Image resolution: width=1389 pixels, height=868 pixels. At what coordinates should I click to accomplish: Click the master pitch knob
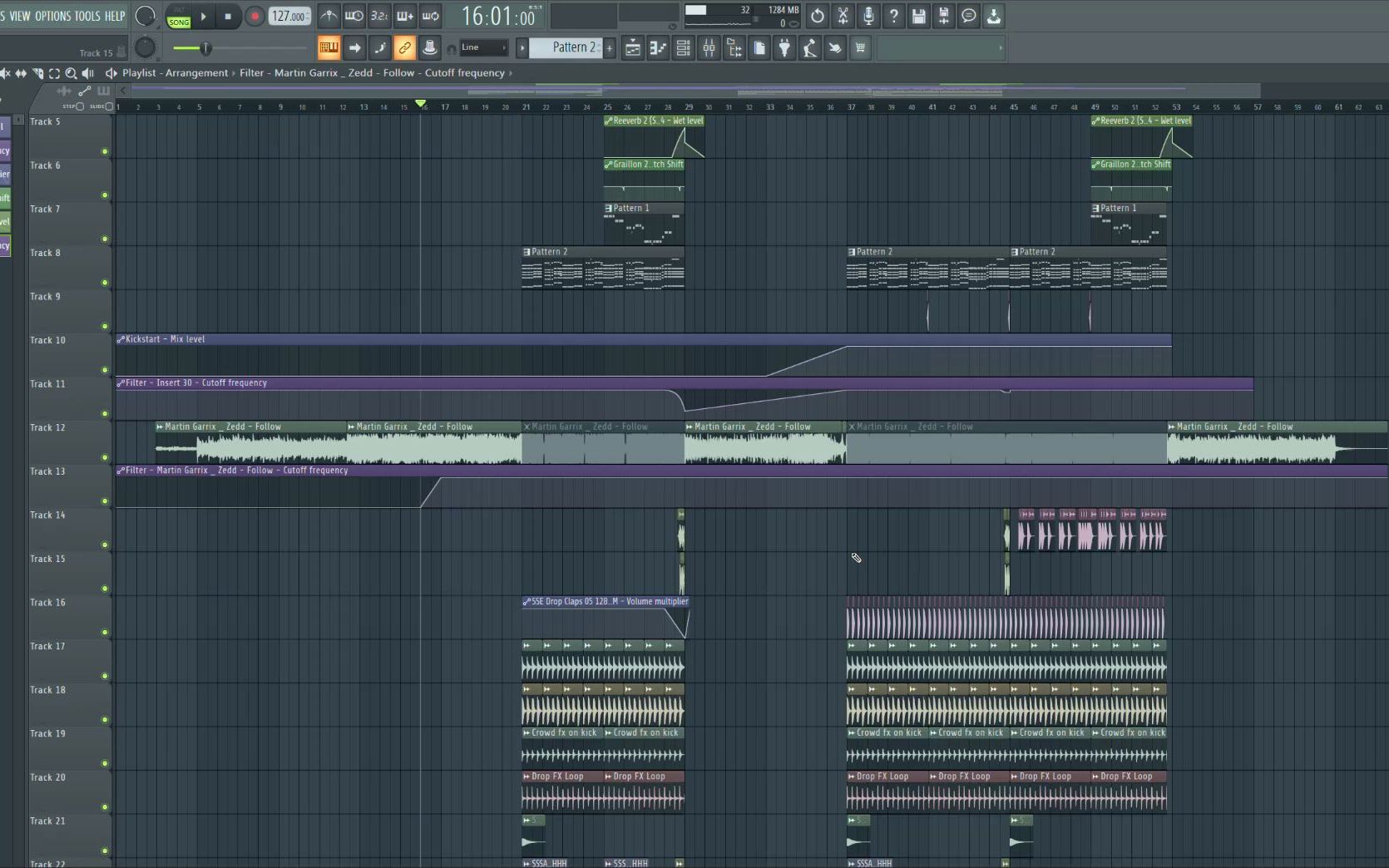click(145, 48)
